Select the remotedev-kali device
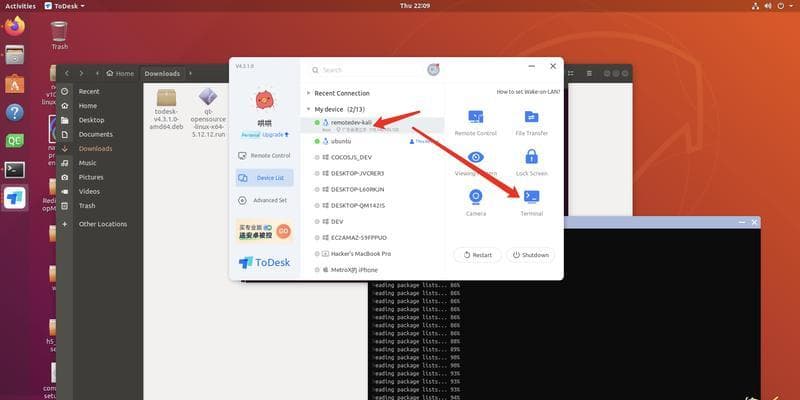This screenshot has width=800, height=400. [x=372, y=125]
